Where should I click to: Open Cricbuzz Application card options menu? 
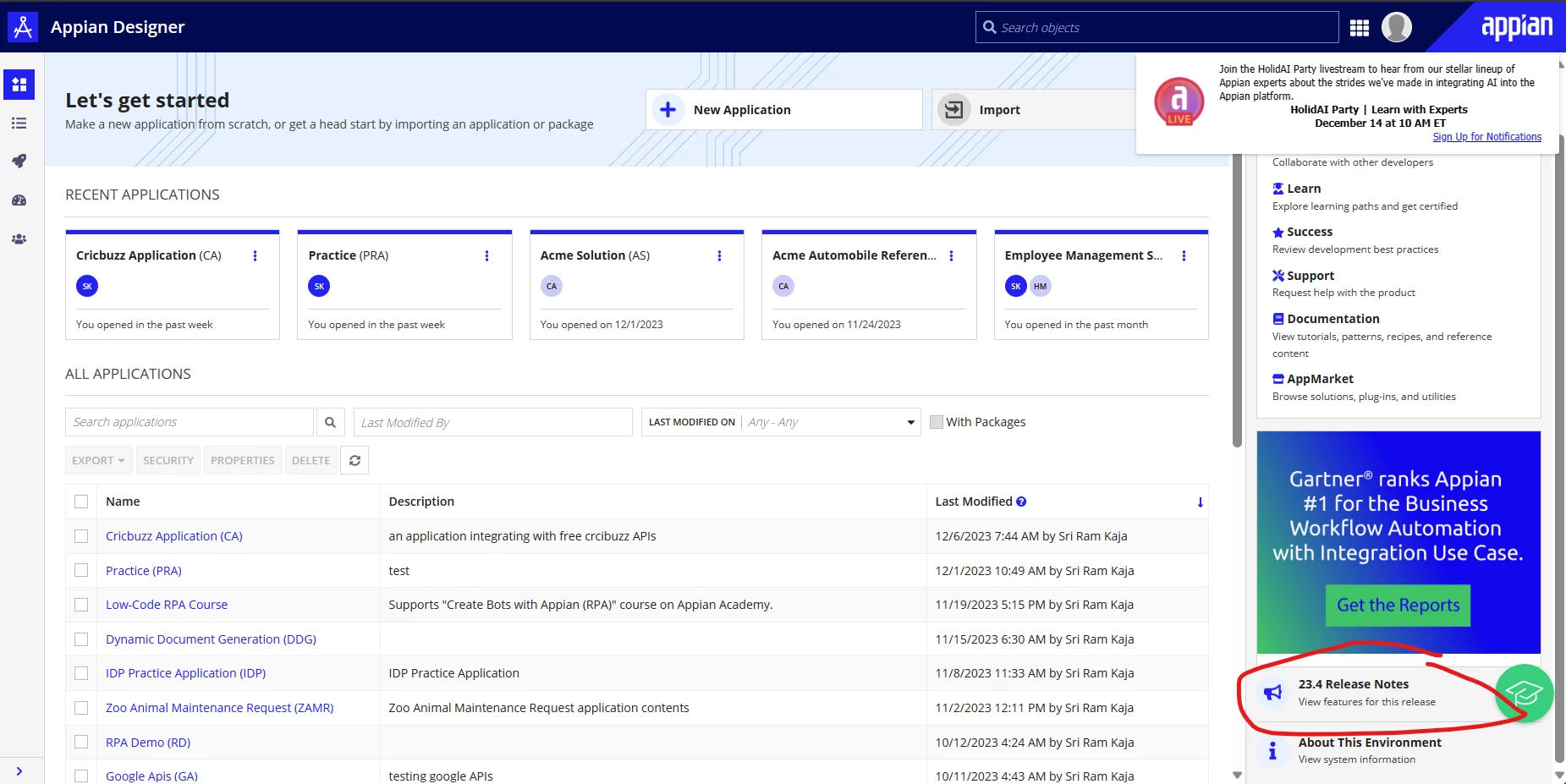(x=256, y=255)
